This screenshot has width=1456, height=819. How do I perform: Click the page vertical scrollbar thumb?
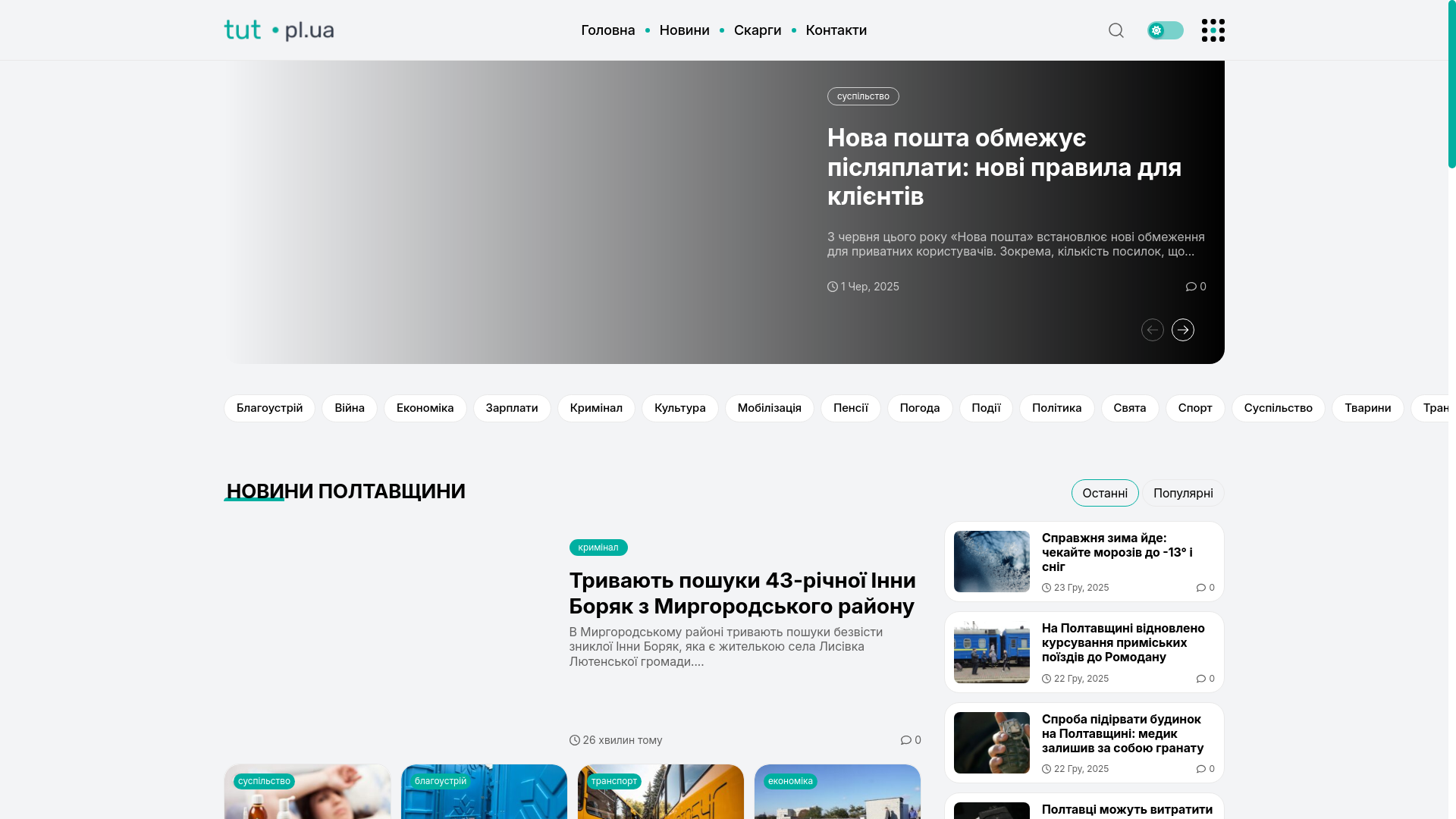pos(1451,84)
